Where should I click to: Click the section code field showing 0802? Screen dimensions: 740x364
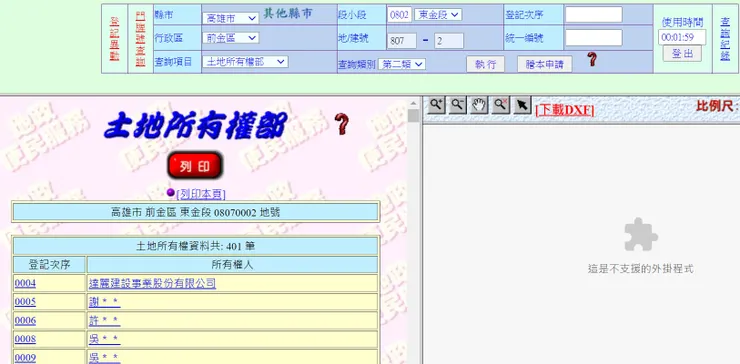pos(400,15)
